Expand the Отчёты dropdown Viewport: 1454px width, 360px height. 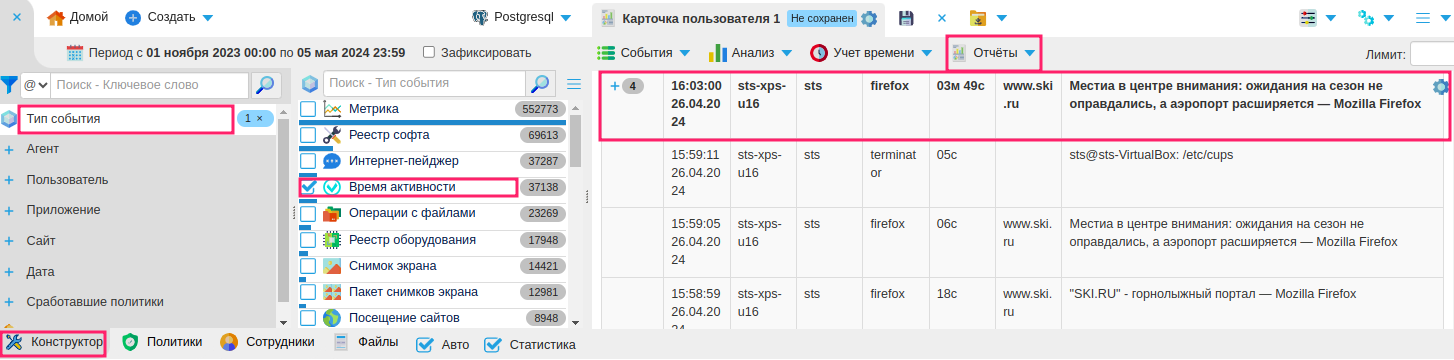click(992, 52)
